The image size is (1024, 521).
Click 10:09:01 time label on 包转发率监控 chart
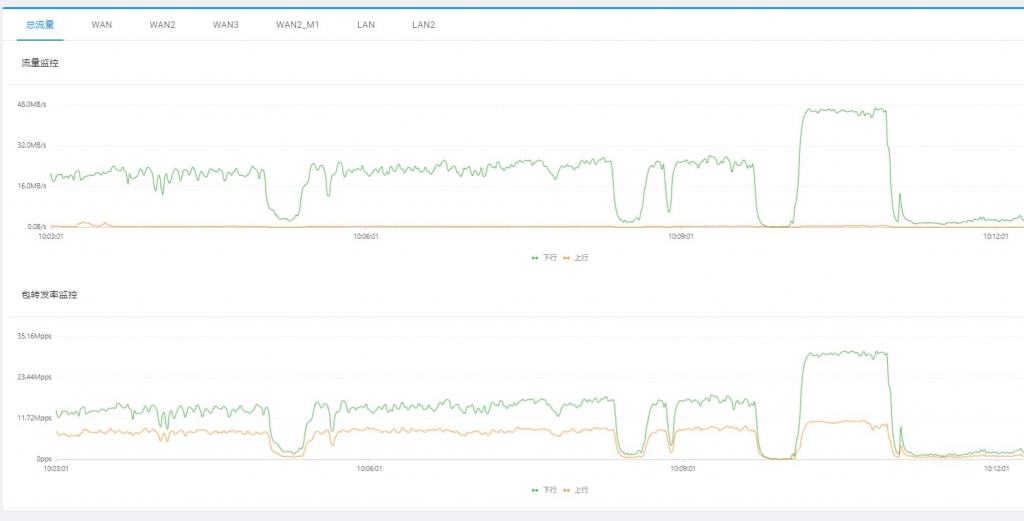pos(682,468)
